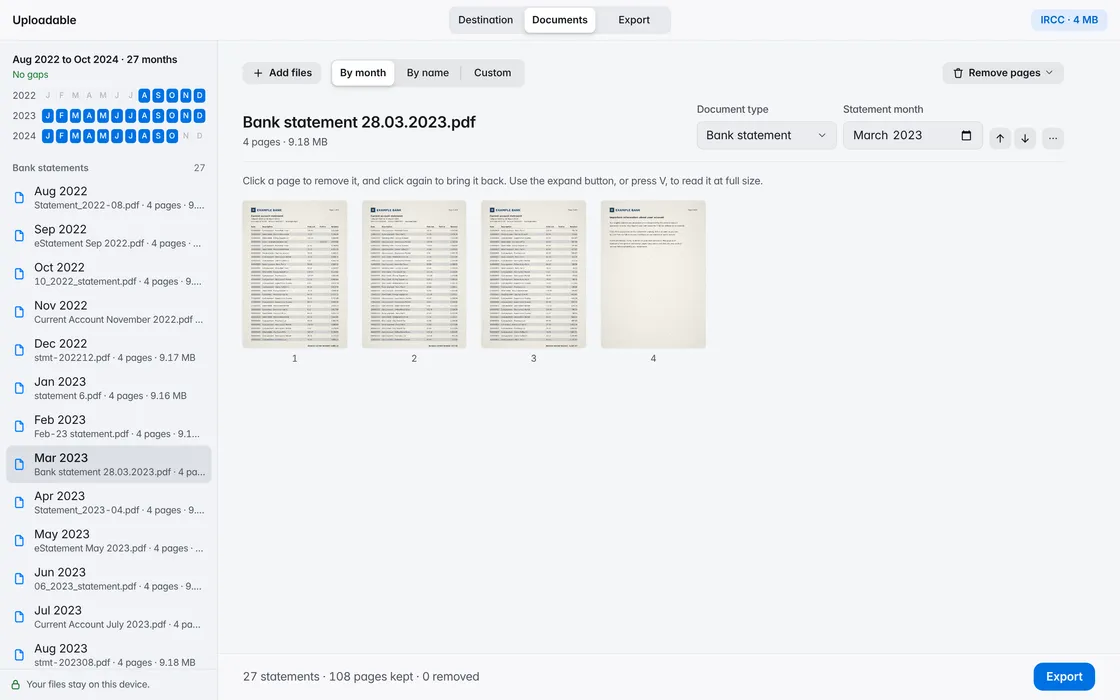This screenshot has width=1120, height=700.
Task: Open Jan 2023 statement 6.pdf
Action: click(x=109, y=388)
